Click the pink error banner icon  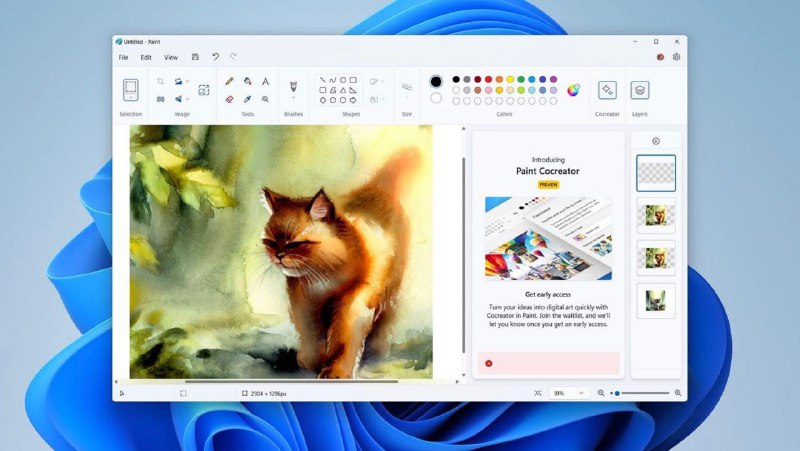[489, 363]
